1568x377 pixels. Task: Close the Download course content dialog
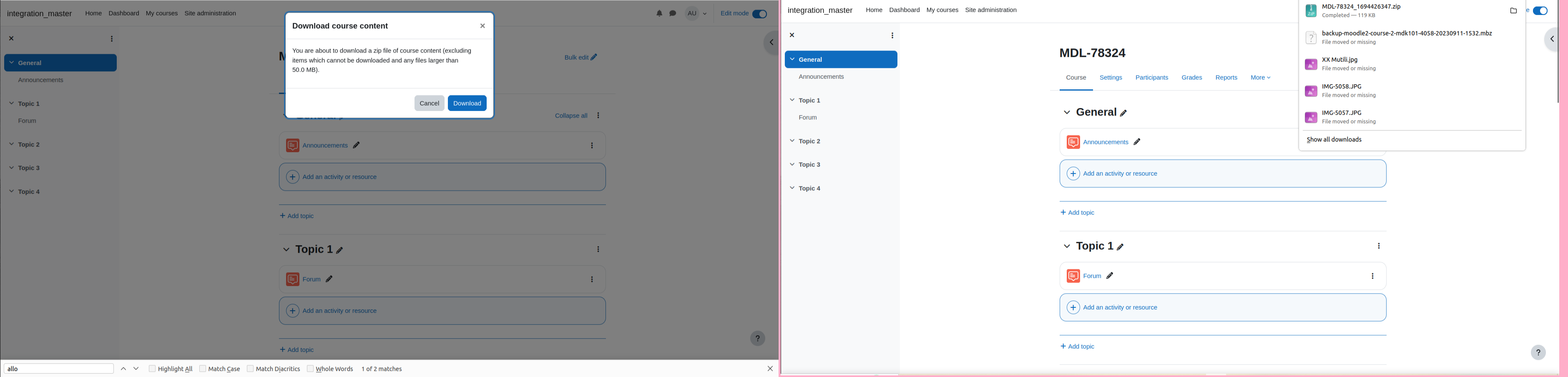482,26
